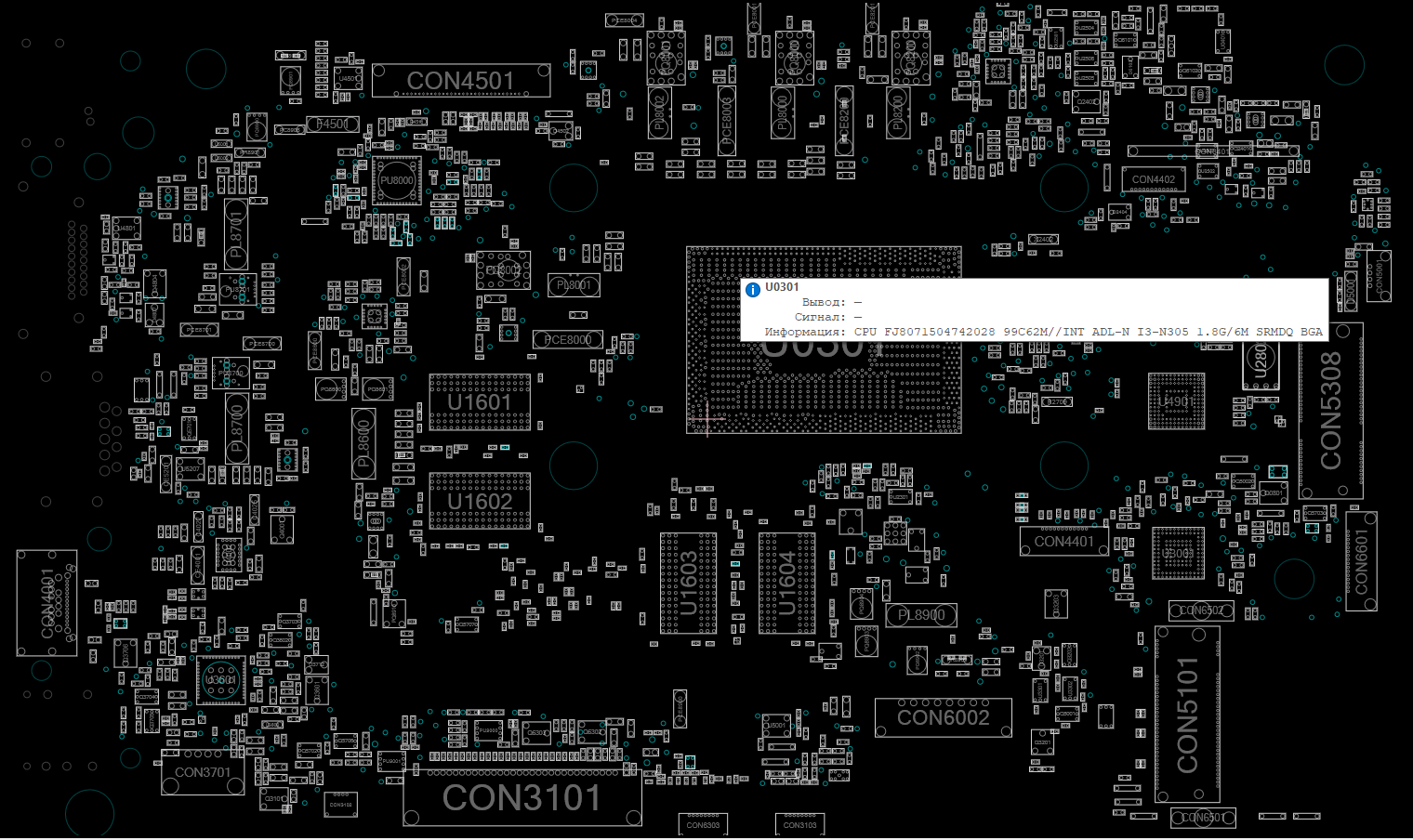Click connector CON5308
Viewport: 1413px width, 840px height.
[x=1331, y=411]
